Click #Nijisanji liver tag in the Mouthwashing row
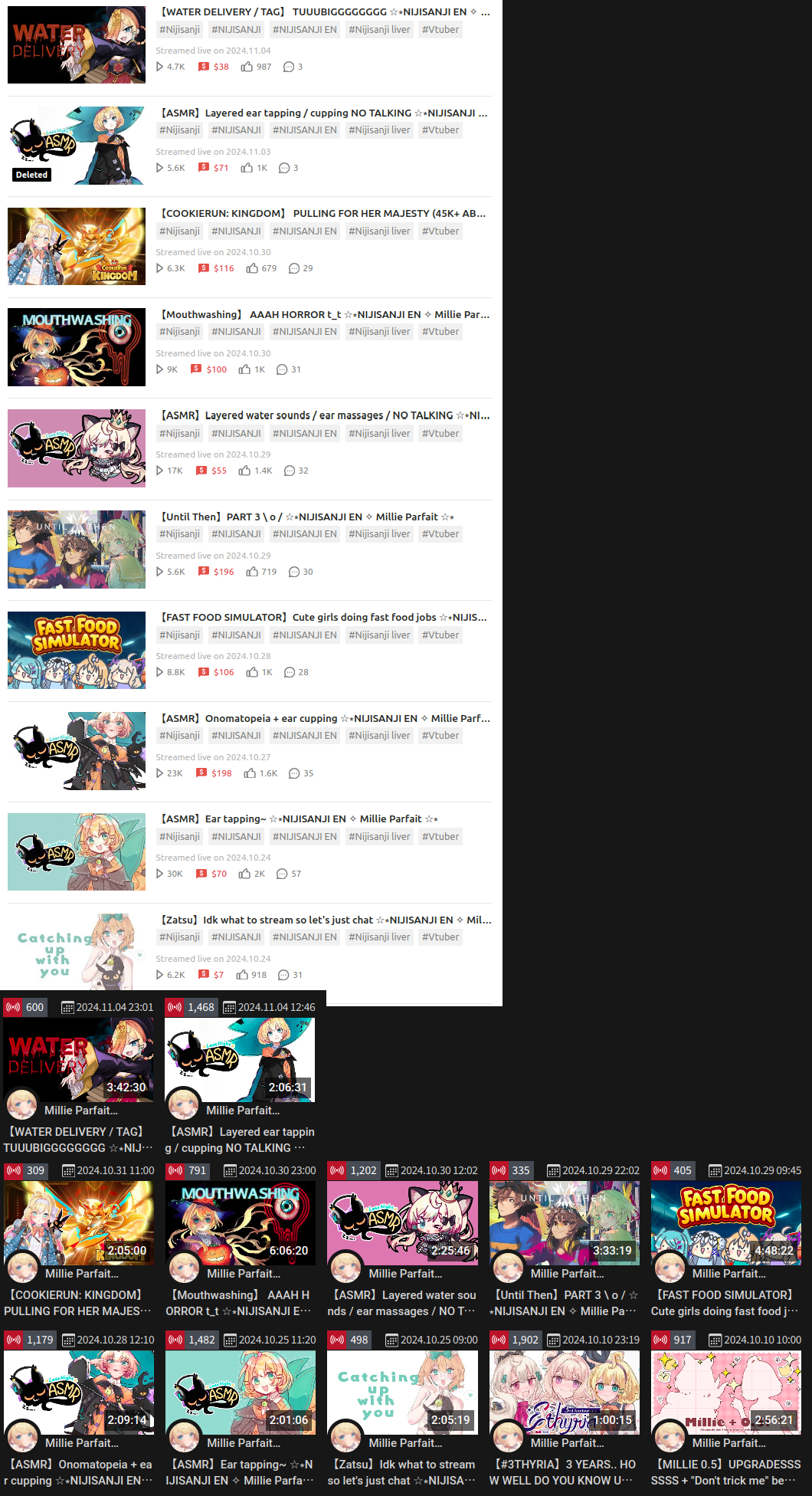The height and width of the screenshot is (1496, 812). click(x=379, y=332)
